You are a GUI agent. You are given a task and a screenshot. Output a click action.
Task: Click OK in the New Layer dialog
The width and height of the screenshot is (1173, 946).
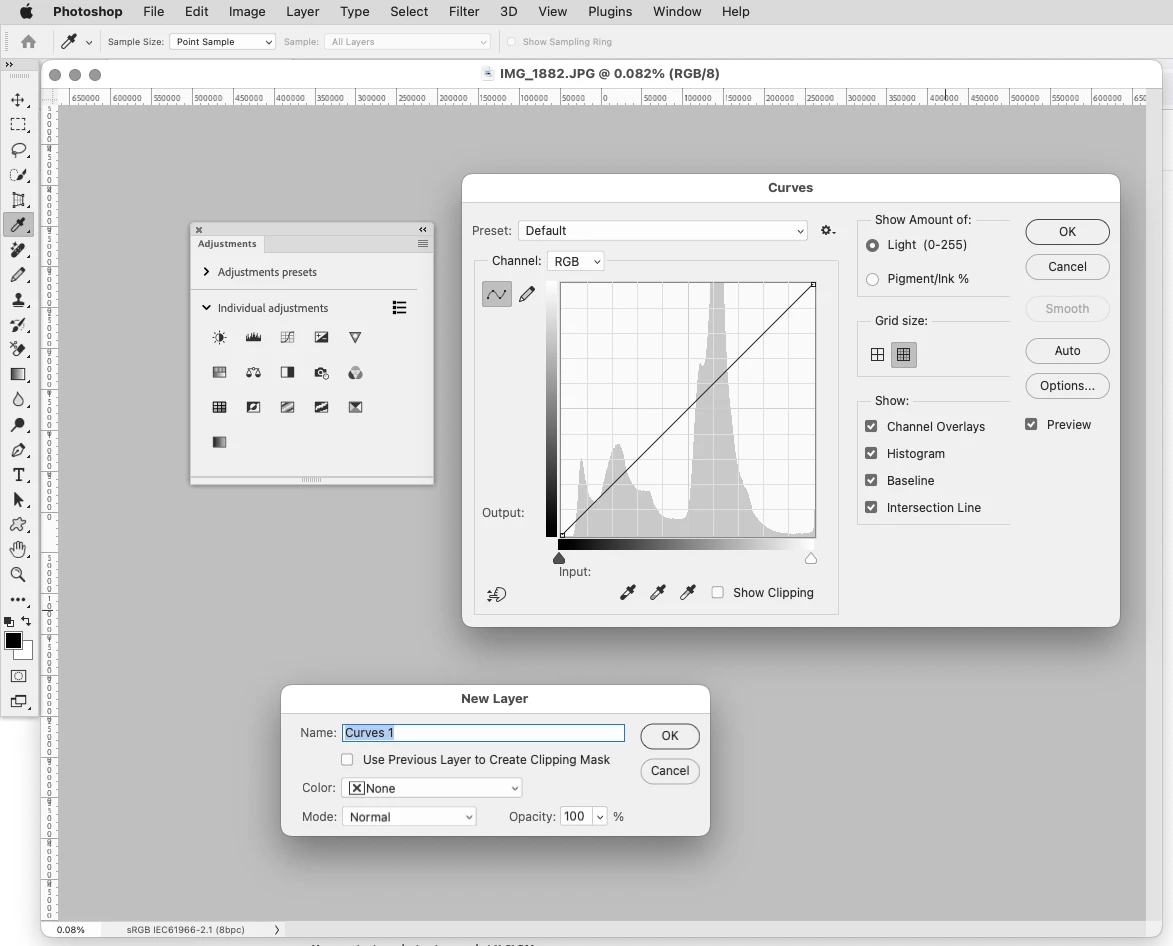pos(670,736)
